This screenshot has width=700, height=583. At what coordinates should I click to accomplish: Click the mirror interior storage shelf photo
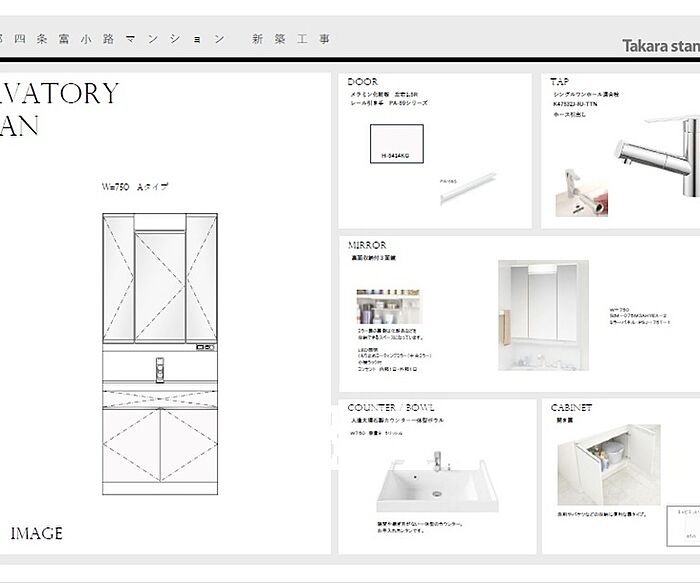click(388, 307)
